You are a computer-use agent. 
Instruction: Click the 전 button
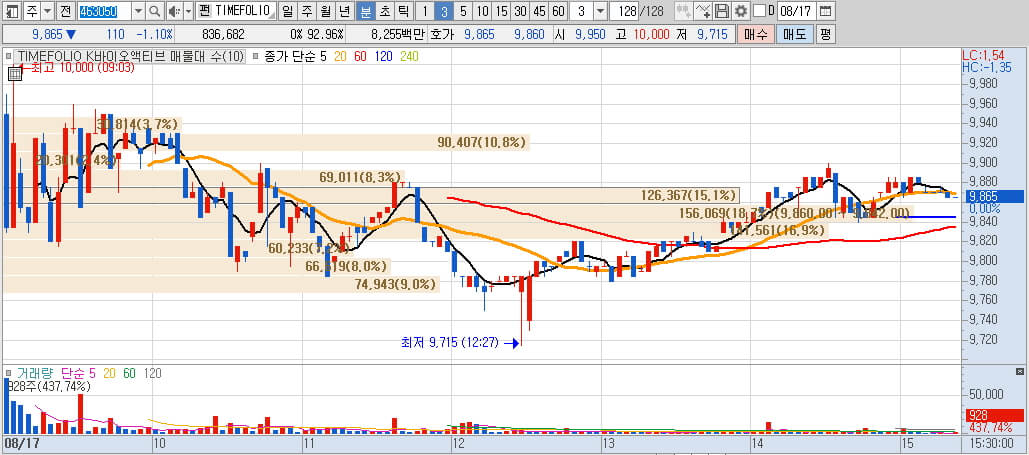tap(64, 11)
